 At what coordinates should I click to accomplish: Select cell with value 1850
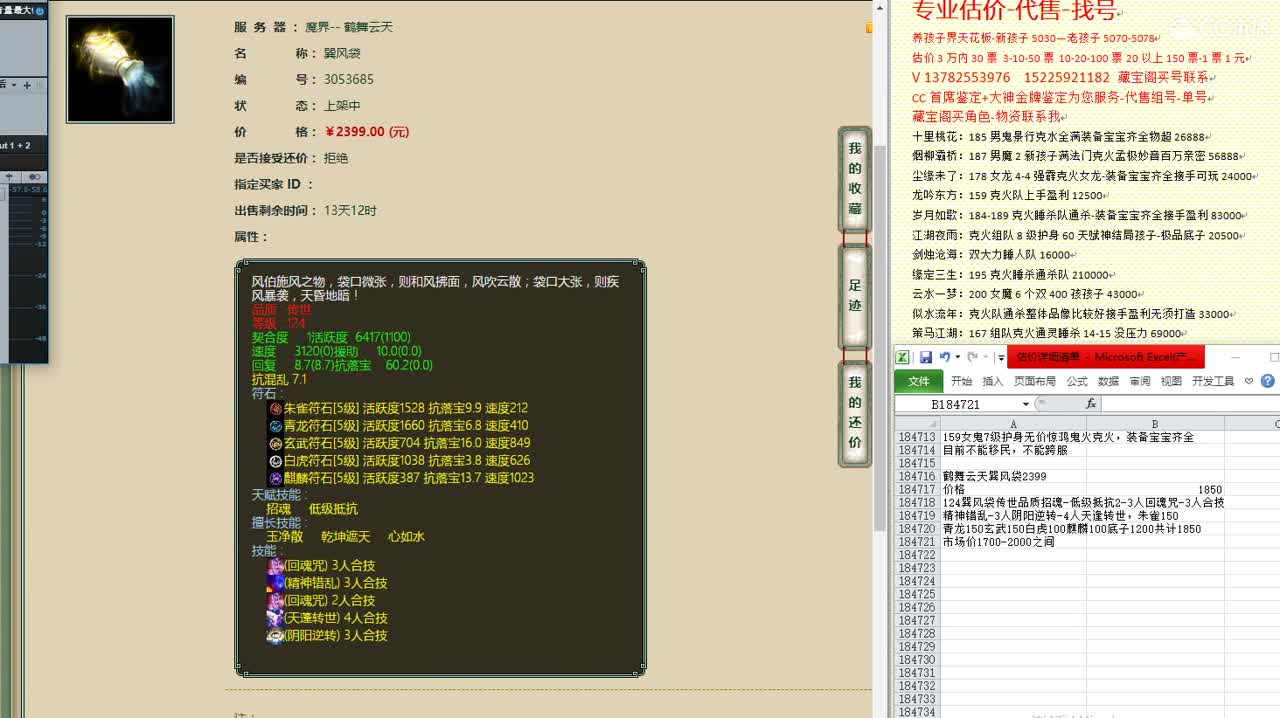pyautogui.click(x=1155, y=490)
